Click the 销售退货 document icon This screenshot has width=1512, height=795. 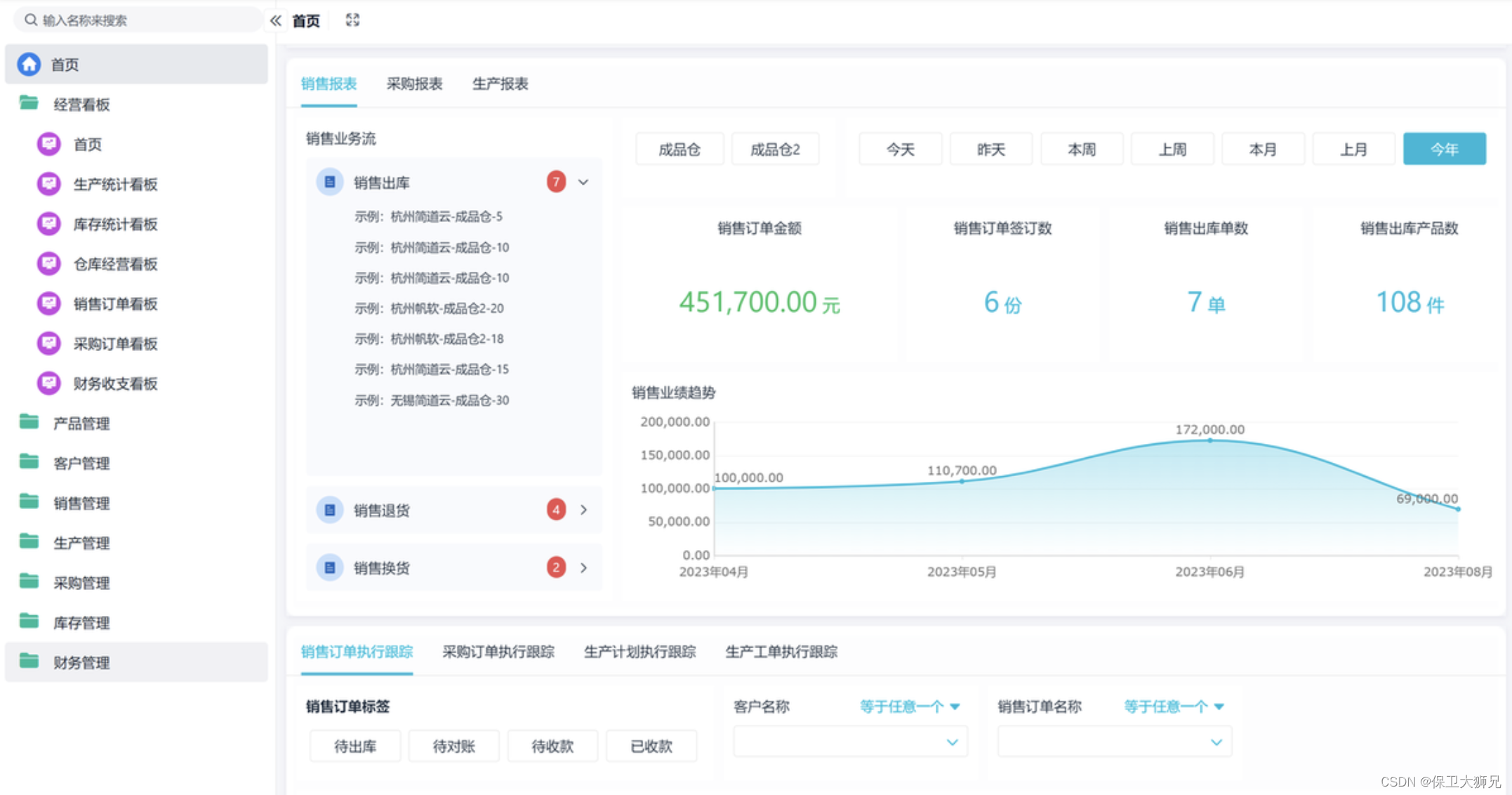[x=329, y=510]
